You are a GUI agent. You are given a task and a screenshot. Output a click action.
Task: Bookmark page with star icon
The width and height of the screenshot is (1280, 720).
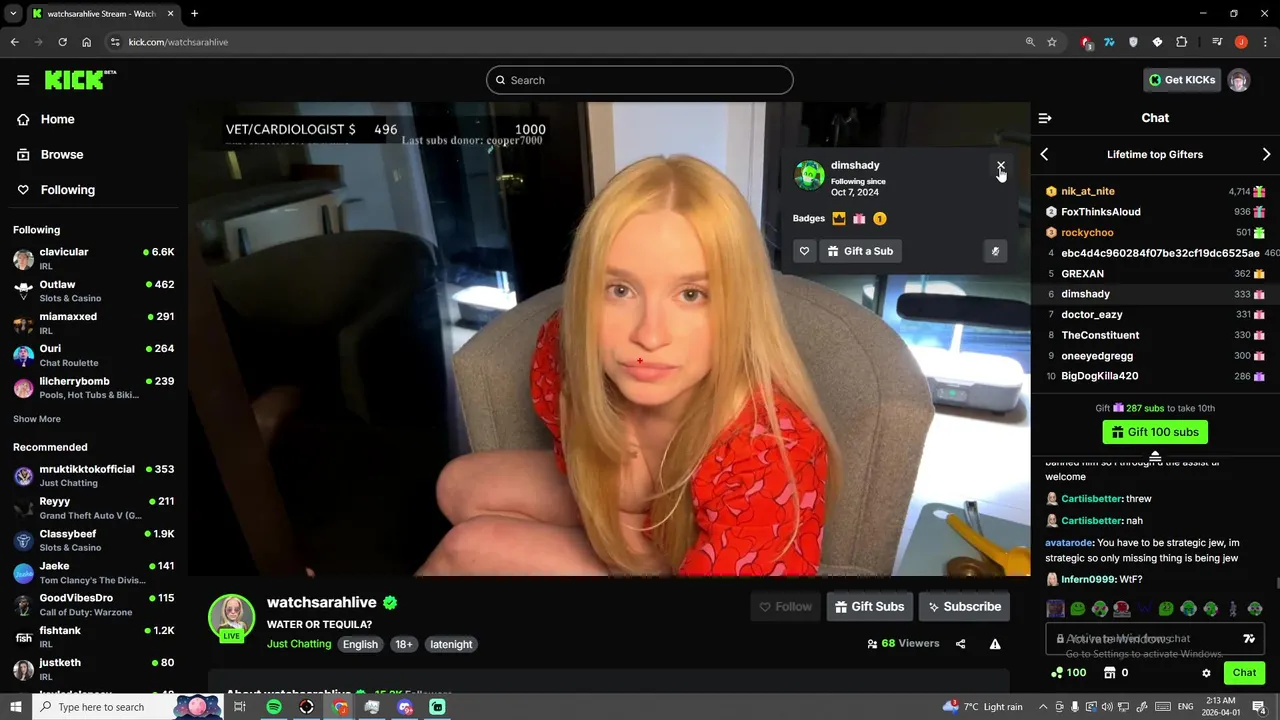point(1052,42)
